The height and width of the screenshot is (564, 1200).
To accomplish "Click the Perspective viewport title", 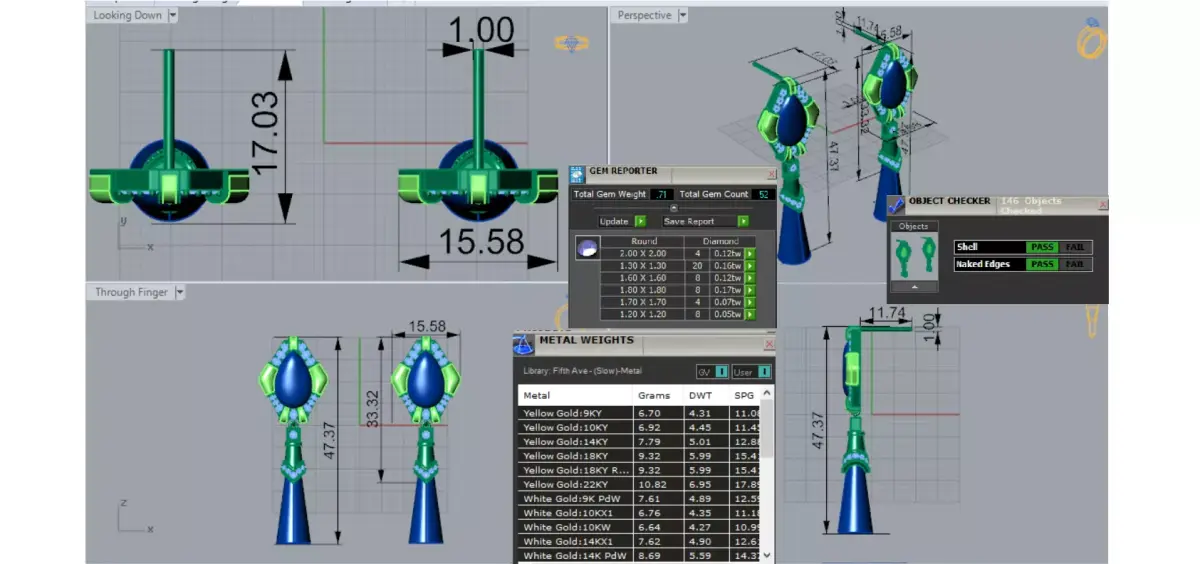I will (x=645, y=15).
